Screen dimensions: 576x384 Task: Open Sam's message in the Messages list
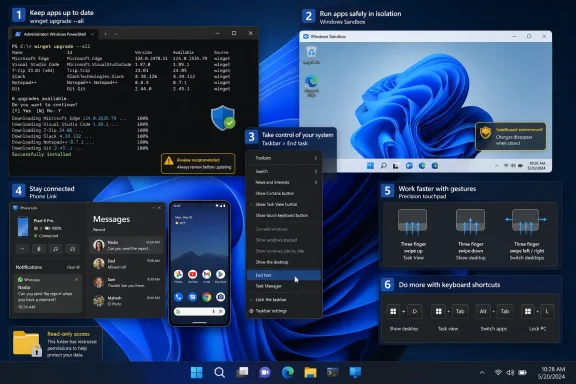point(126,282)
